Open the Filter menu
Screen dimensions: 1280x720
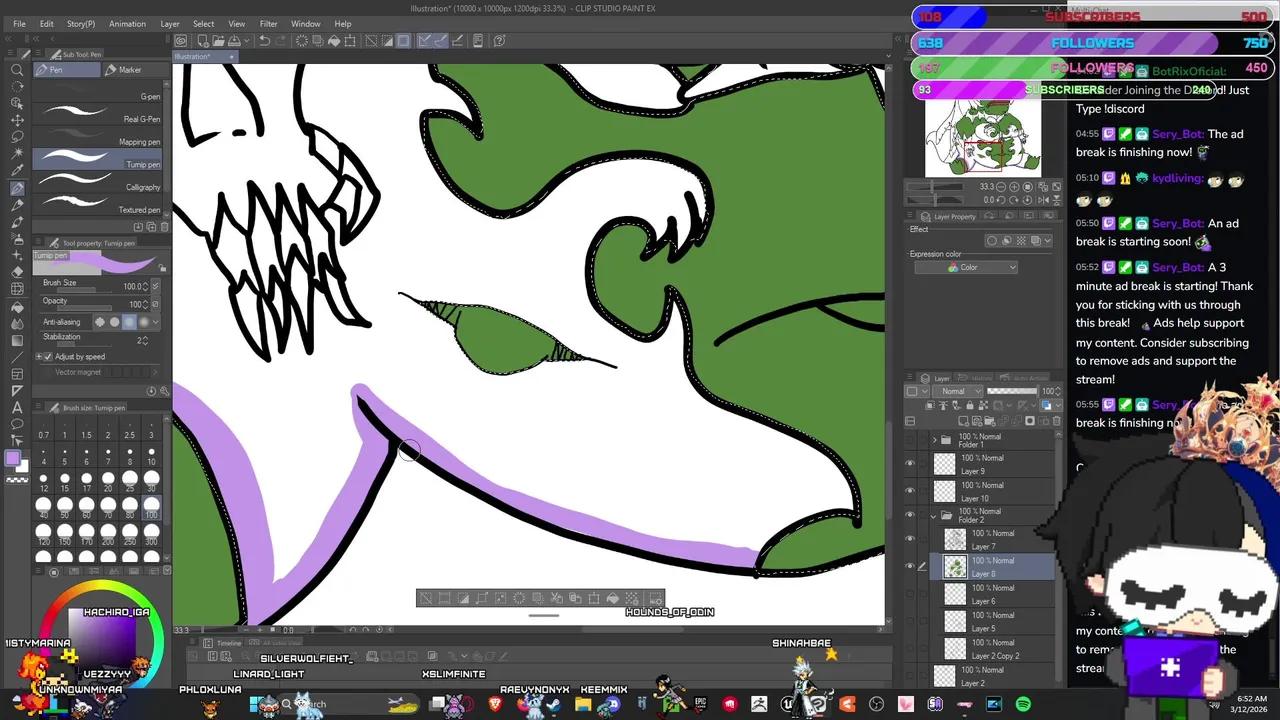[x=268, y=23]
